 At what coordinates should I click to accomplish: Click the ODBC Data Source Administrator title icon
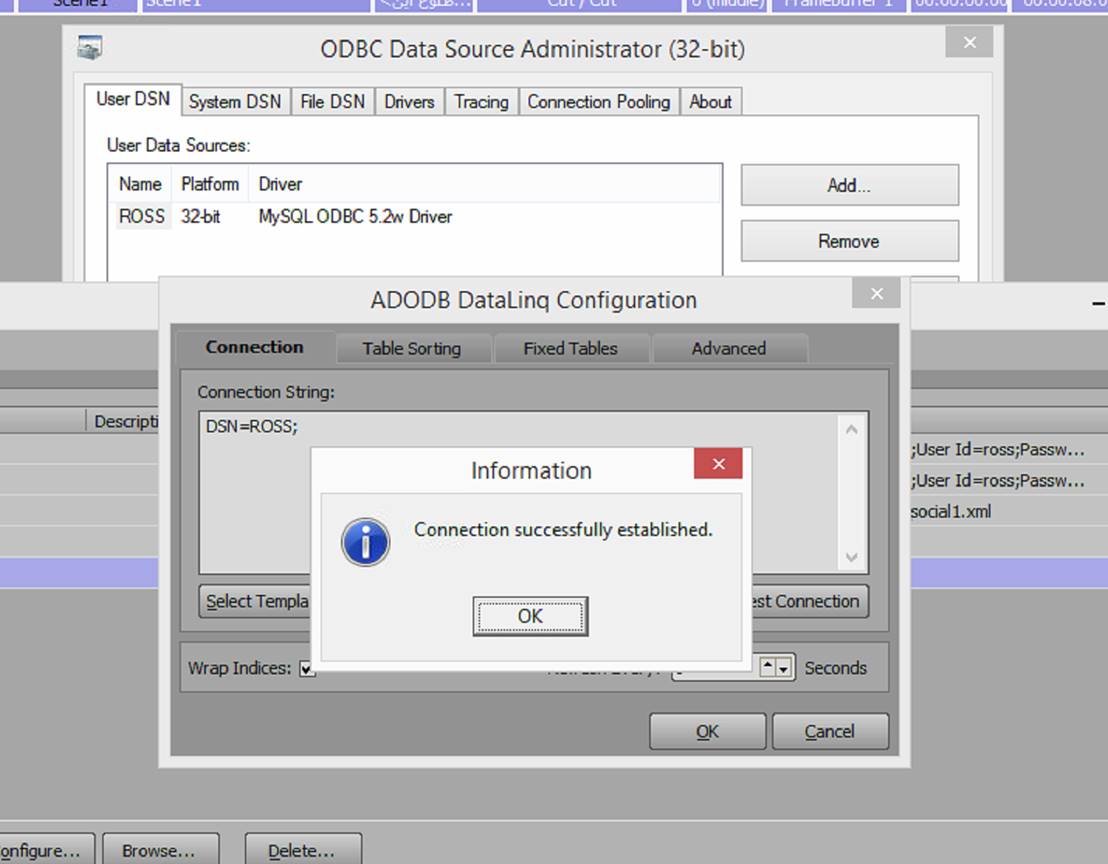(x=90, y=48)
